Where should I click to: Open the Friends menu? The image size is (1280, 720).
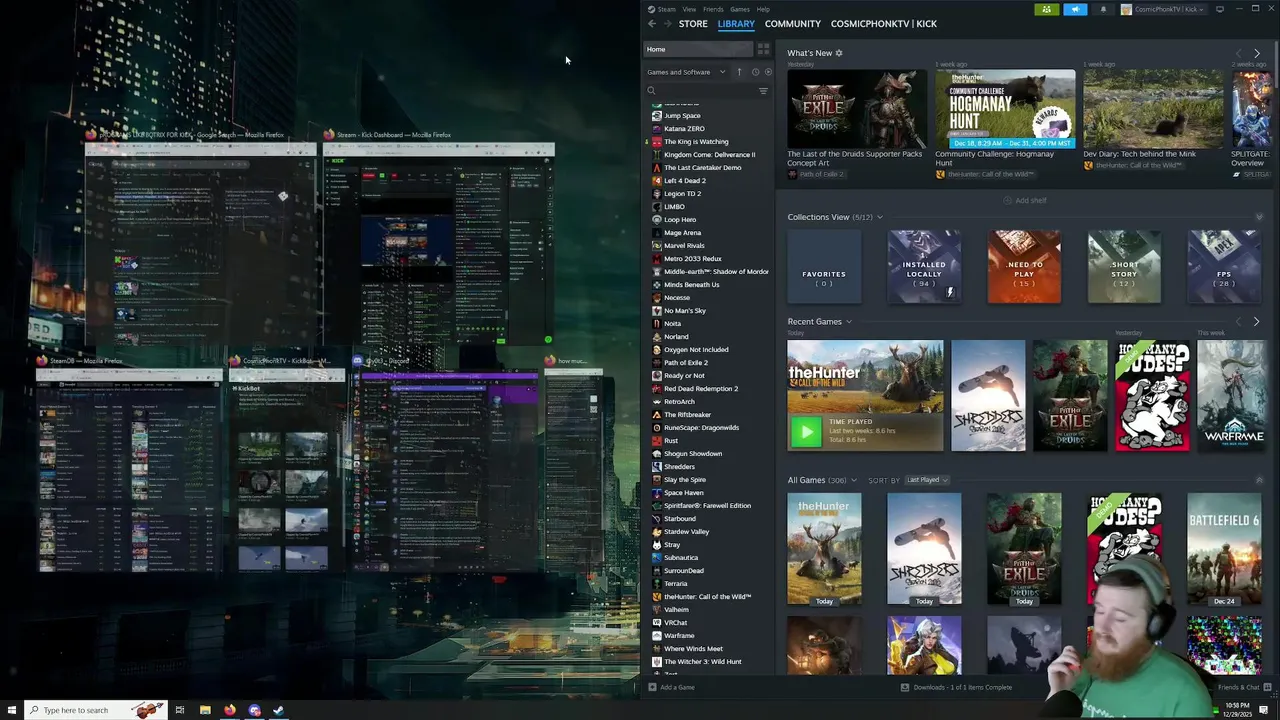point(713,9)
